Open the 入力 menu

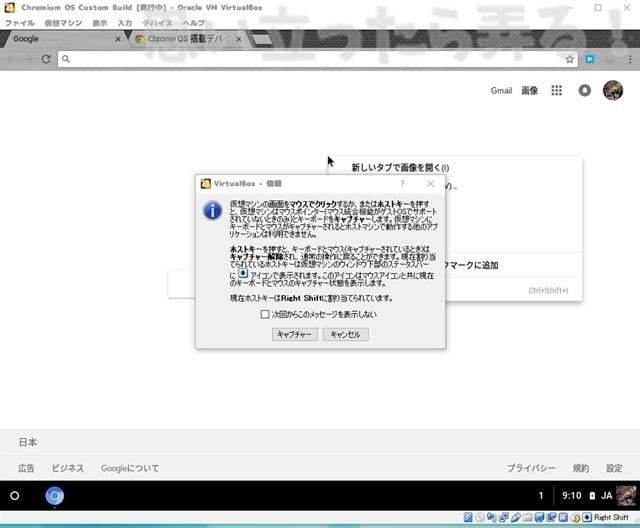(125, 23)
